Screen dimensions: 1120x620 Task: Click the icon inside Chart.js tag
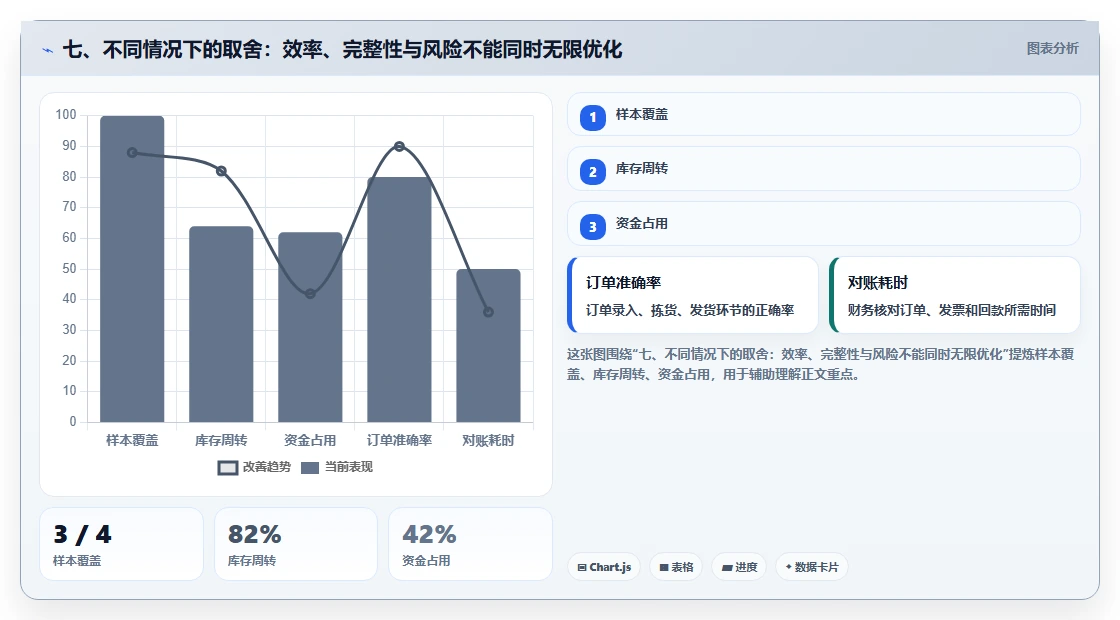pos(582,568)
